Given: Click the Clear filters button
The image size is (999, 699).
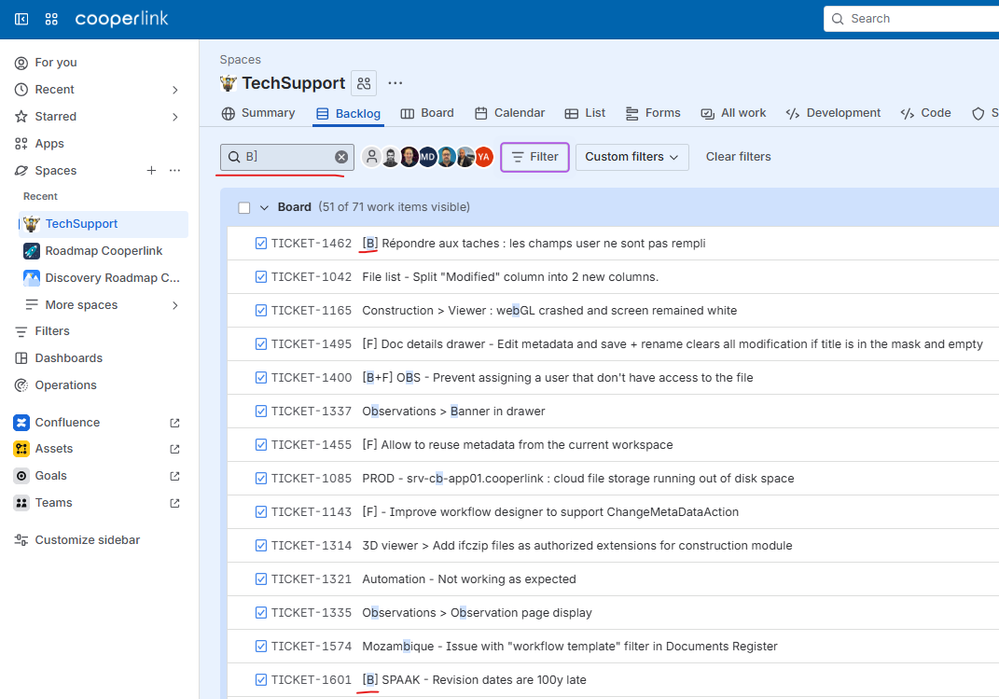Looking at the screenshot, I should (x=738, y=156).
